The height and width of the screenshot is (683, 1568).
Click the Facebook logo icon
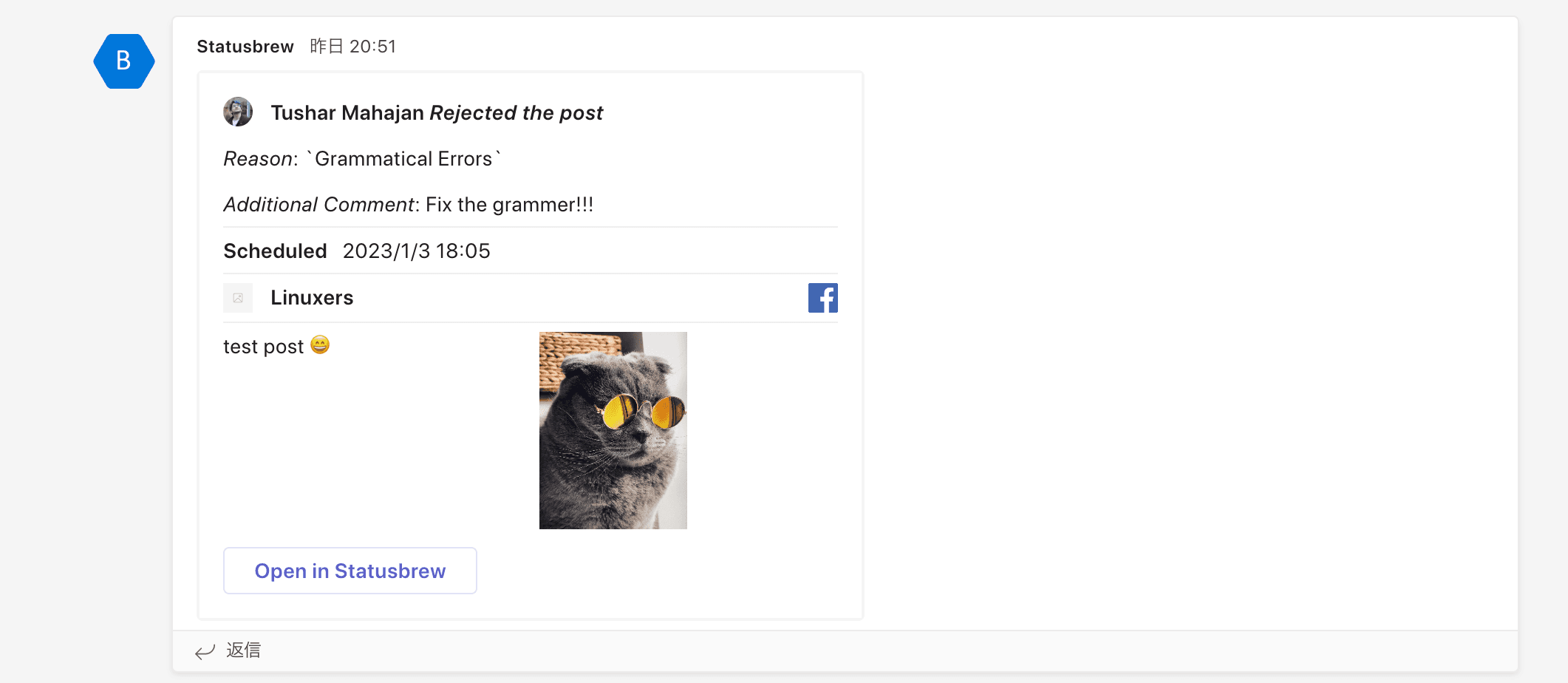click(822, 298)
